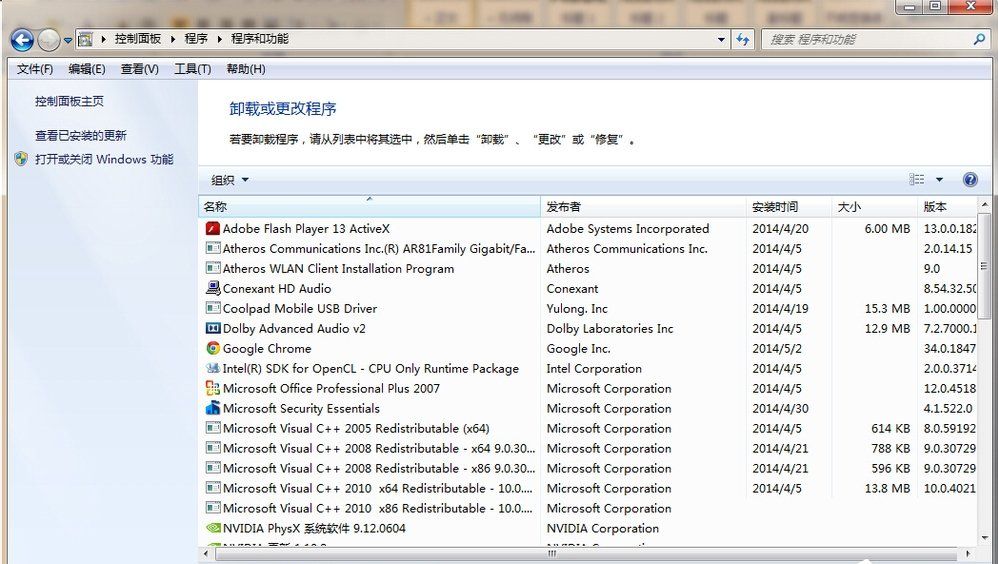Click the Conexant HD Audio icon

(x=213, y=288)
